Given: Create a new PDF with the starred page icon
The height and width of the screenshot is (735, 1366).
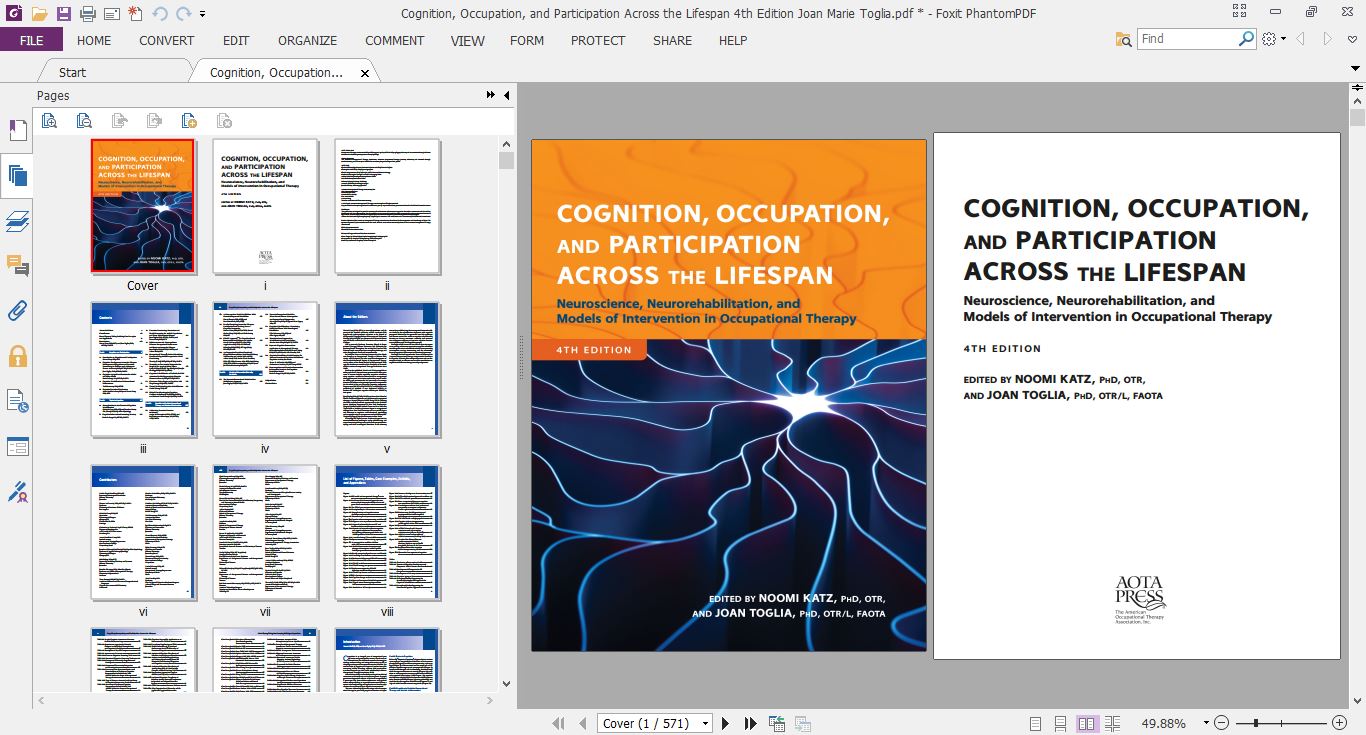Looking at the screenshot, I should click(x=135, y=14).
